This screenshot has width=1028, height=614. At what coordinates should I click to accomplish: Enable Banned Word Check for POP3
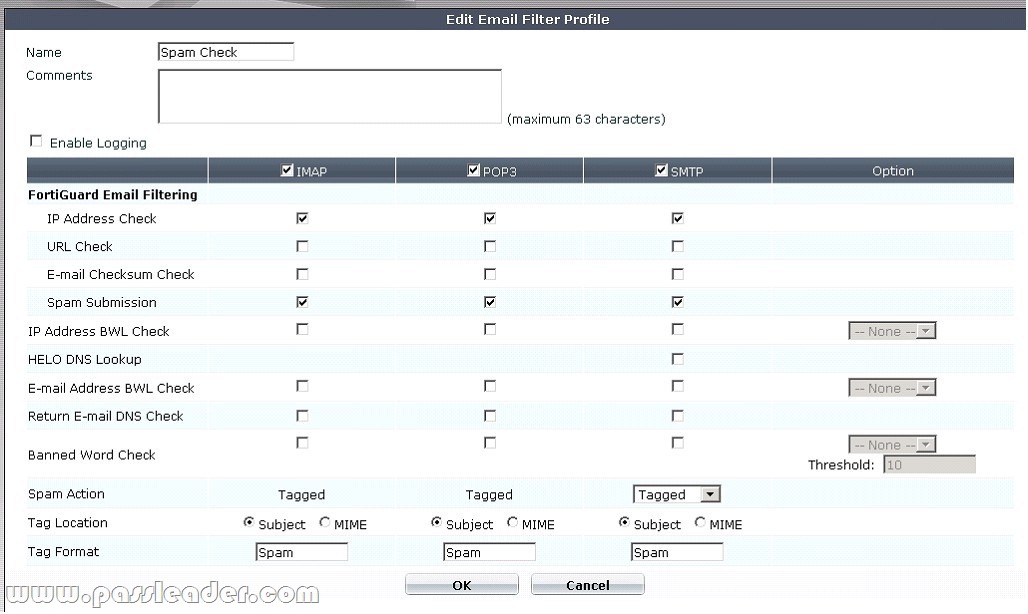490,443
